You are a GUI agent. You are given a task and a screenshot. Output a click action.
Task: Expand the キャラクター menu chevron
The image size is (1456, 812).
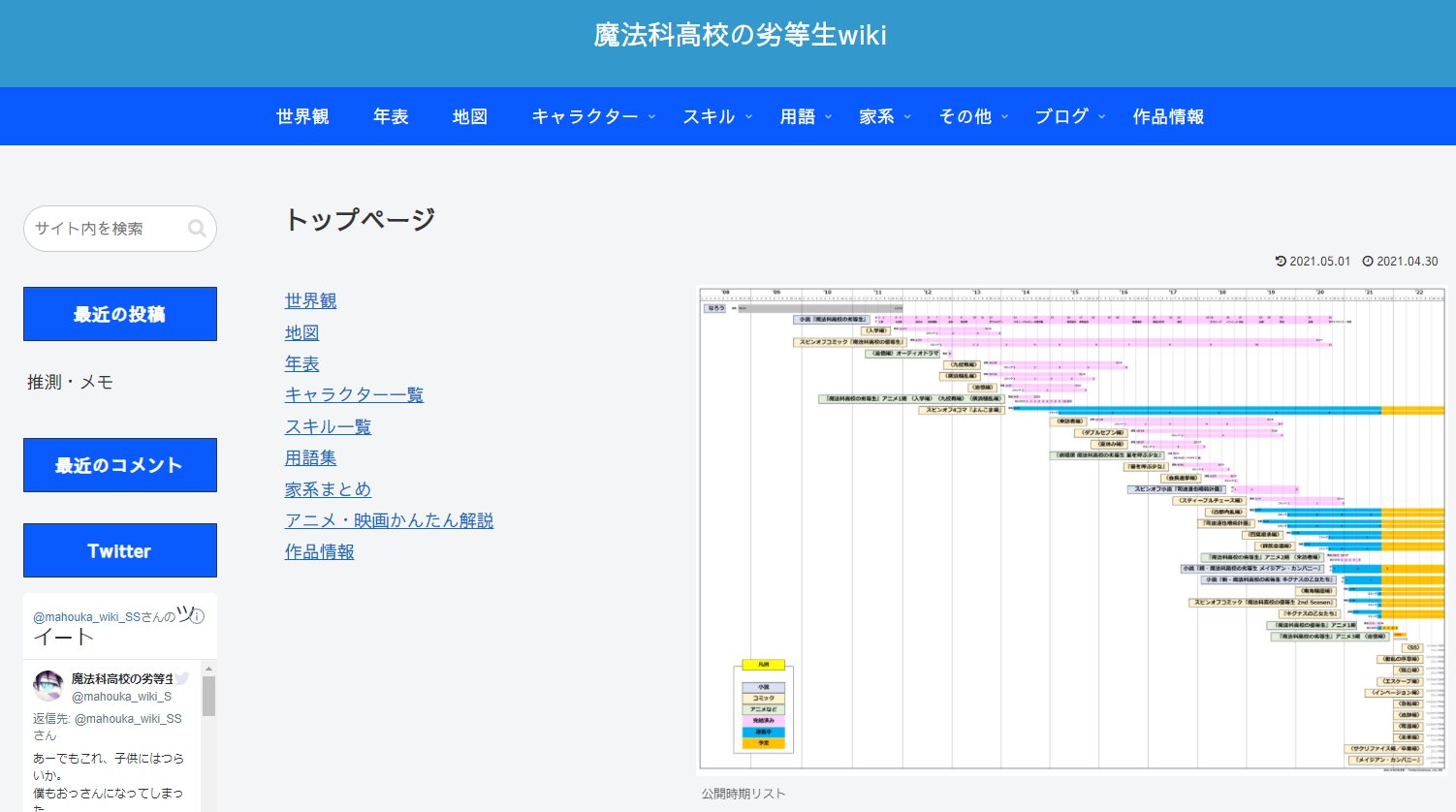(x=651, y=117)
